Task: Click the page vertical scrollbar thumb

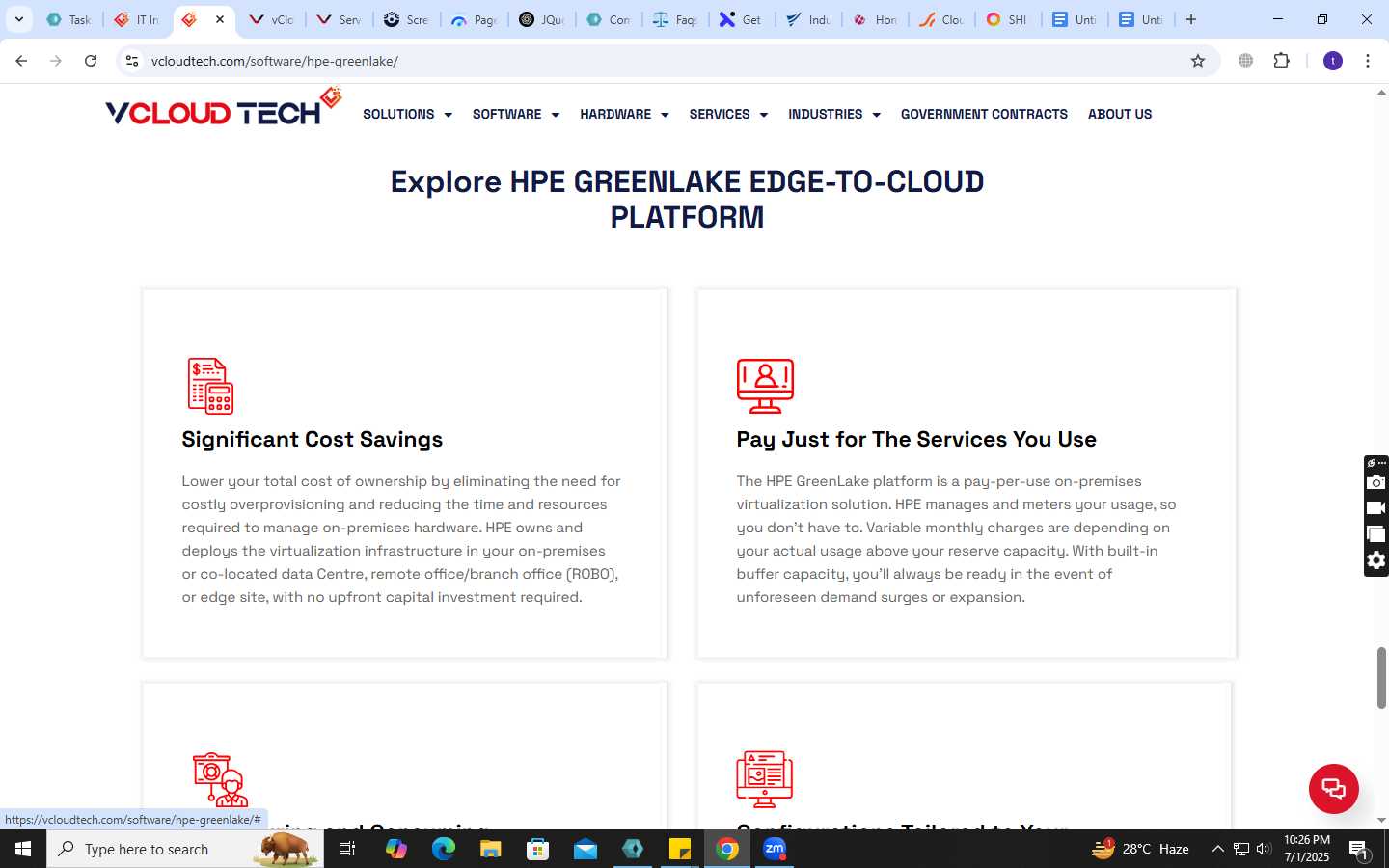Action: [x=1381, y=678]
